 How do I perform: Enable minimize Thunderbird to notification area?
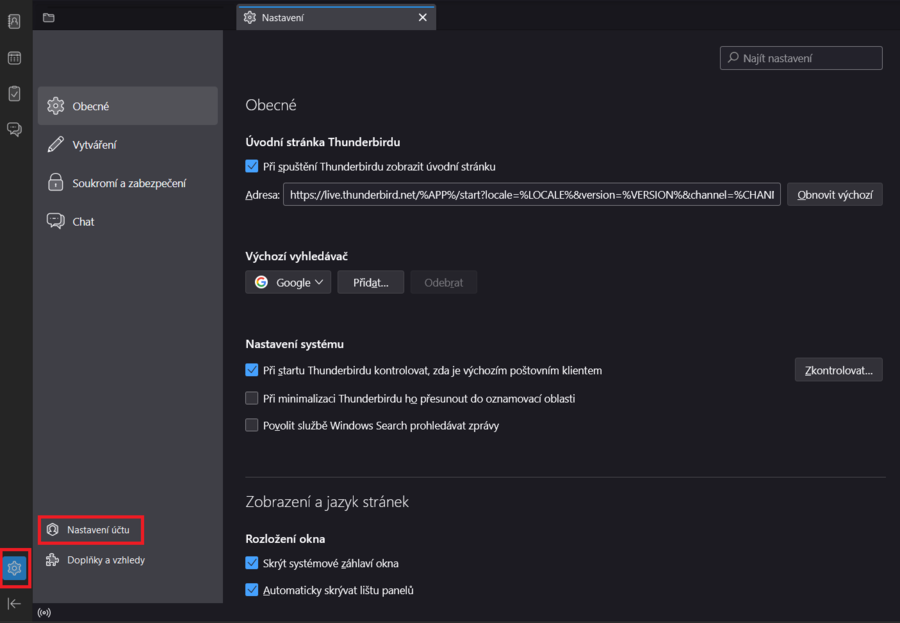point(252,398)
